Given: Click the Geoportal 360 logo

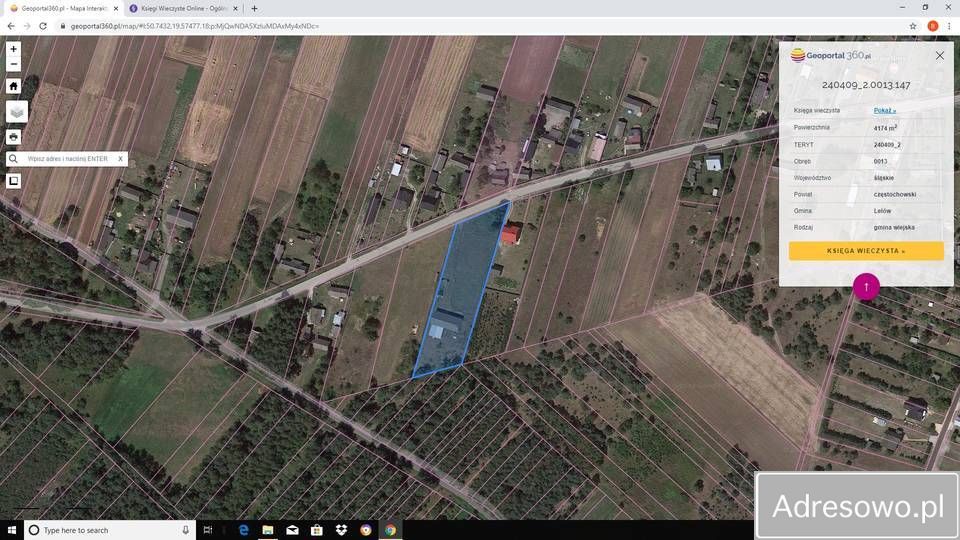Looking at the screenshot, I should [830, 55].
